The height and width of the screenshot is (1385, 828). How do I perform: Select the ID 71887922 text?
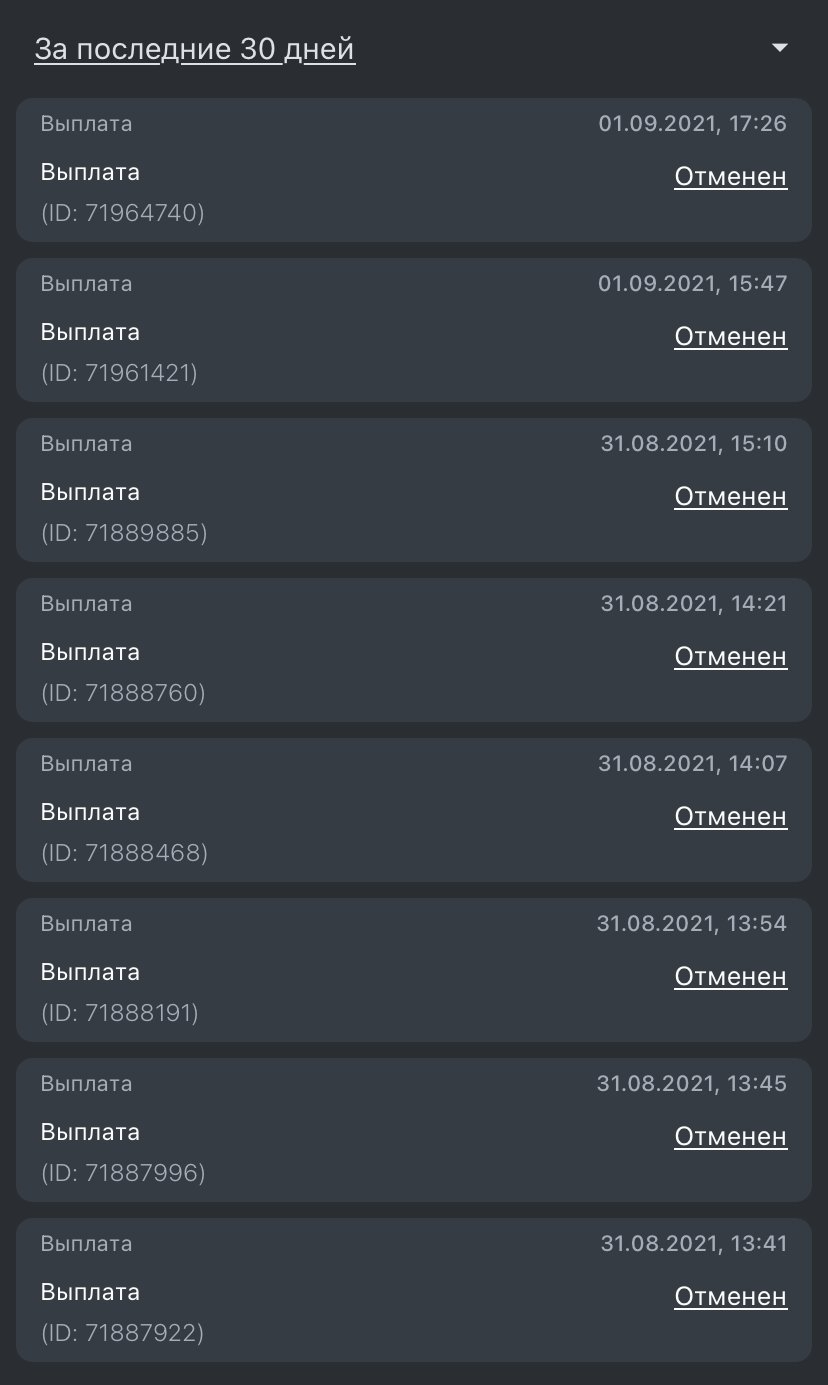point(122,1333)
